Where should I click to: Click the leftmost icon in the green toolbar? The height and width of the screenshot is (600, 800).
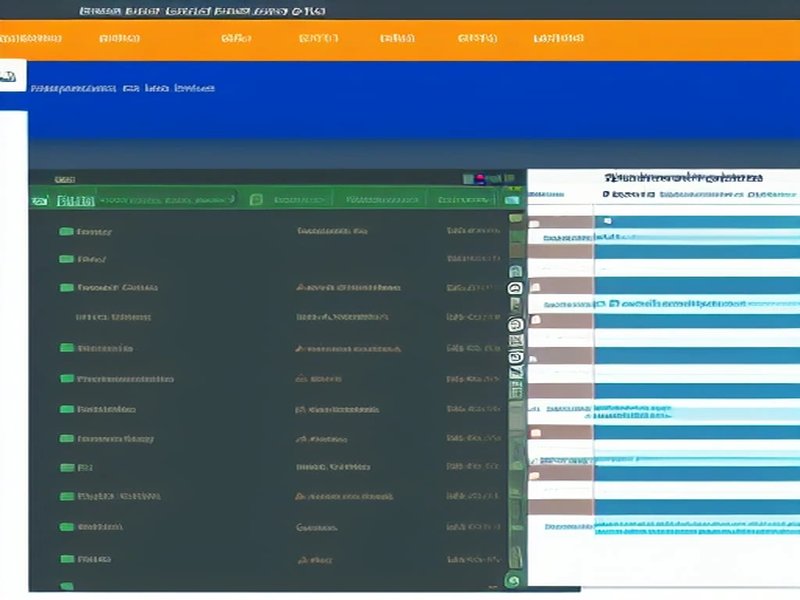click(39, 201)
